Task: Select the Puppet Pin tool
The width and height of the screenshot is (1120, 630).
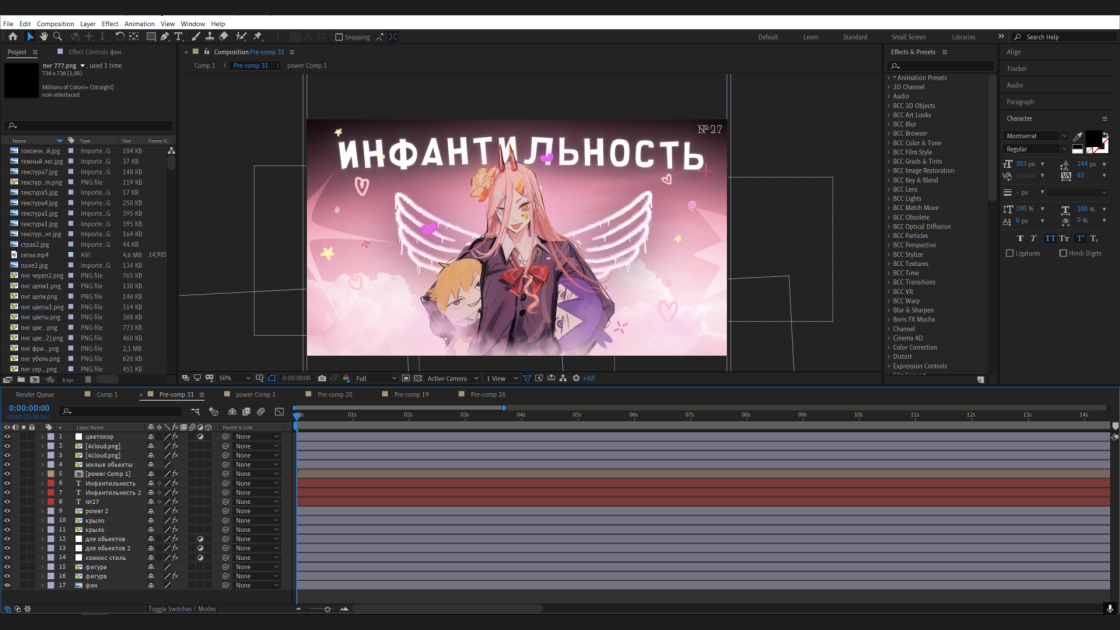Action: click(x=258, y=36)
